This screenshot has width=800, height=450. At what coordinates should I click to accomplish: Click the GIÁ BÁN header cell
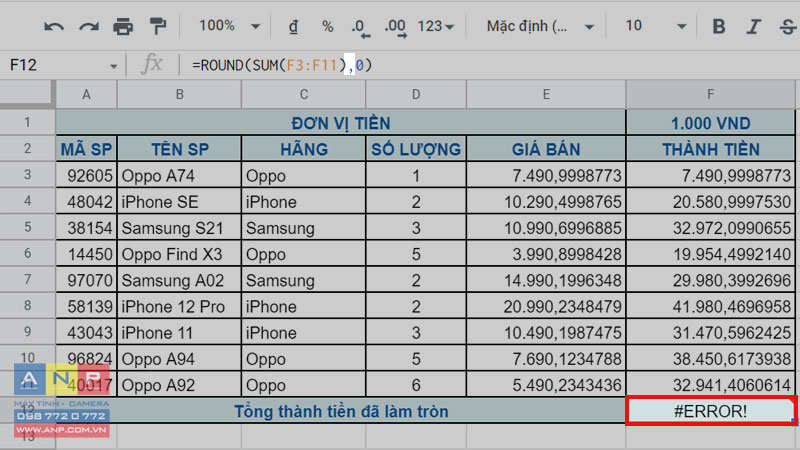546,149
